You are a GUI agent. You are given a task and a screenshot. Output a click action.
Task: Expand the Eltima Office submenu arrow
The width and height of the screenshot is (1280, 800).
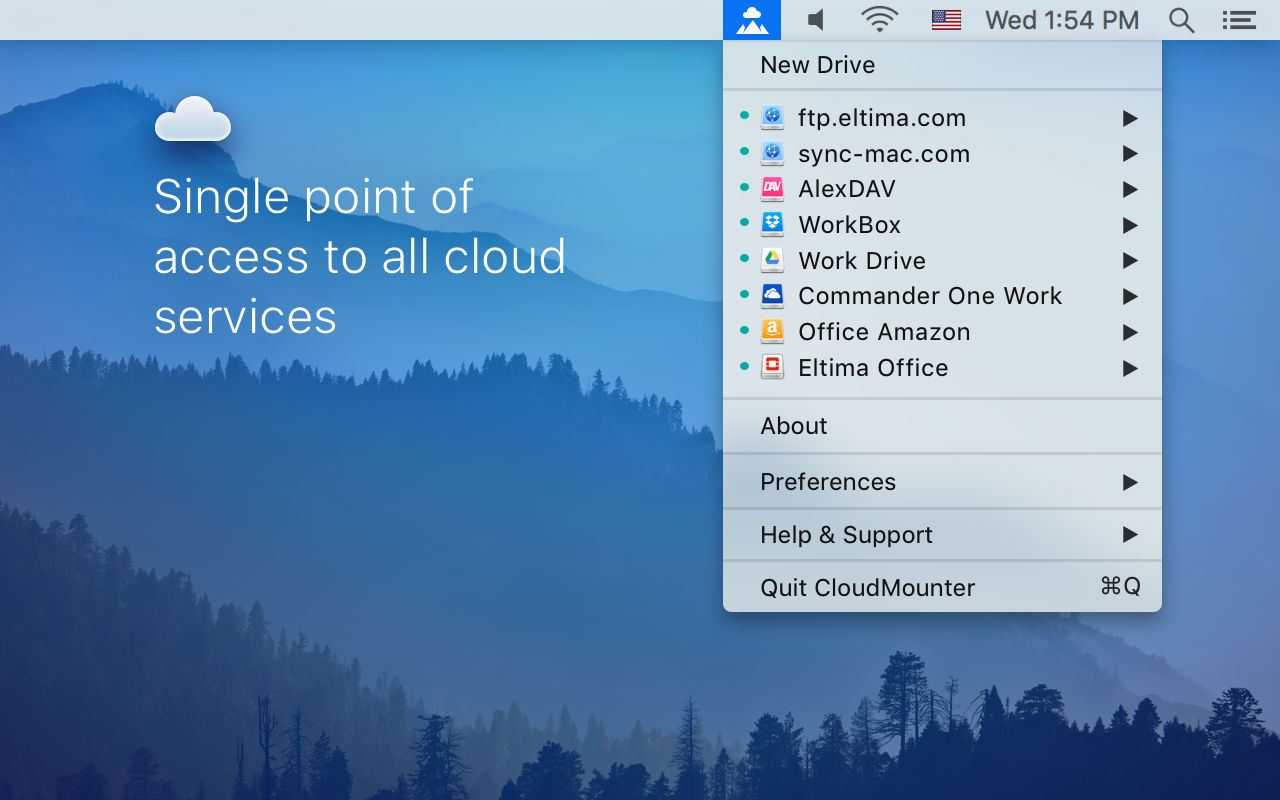coord(1130,368)
